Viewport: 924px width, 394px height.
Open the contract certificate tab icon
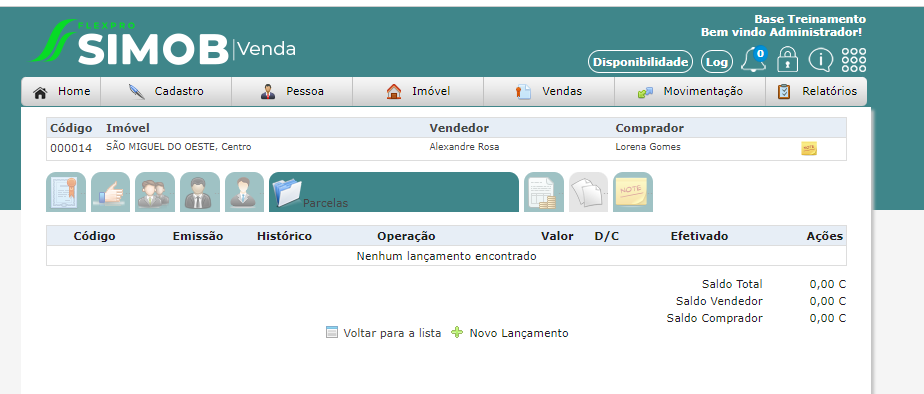(66, 192)
